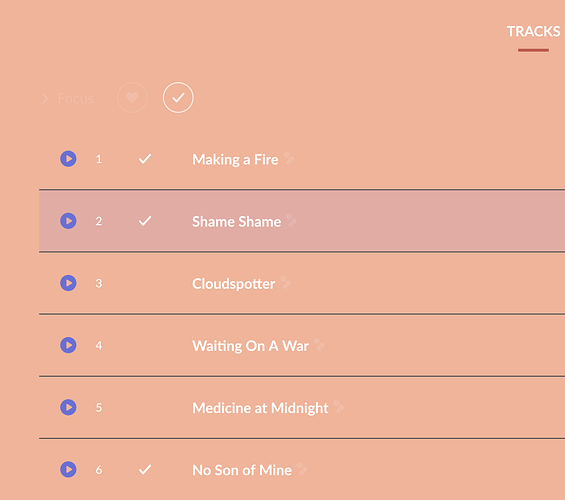This screenshot has height=500, width=565.
Task: Select the Cloudspotter track title
Action: pos(233,284)
